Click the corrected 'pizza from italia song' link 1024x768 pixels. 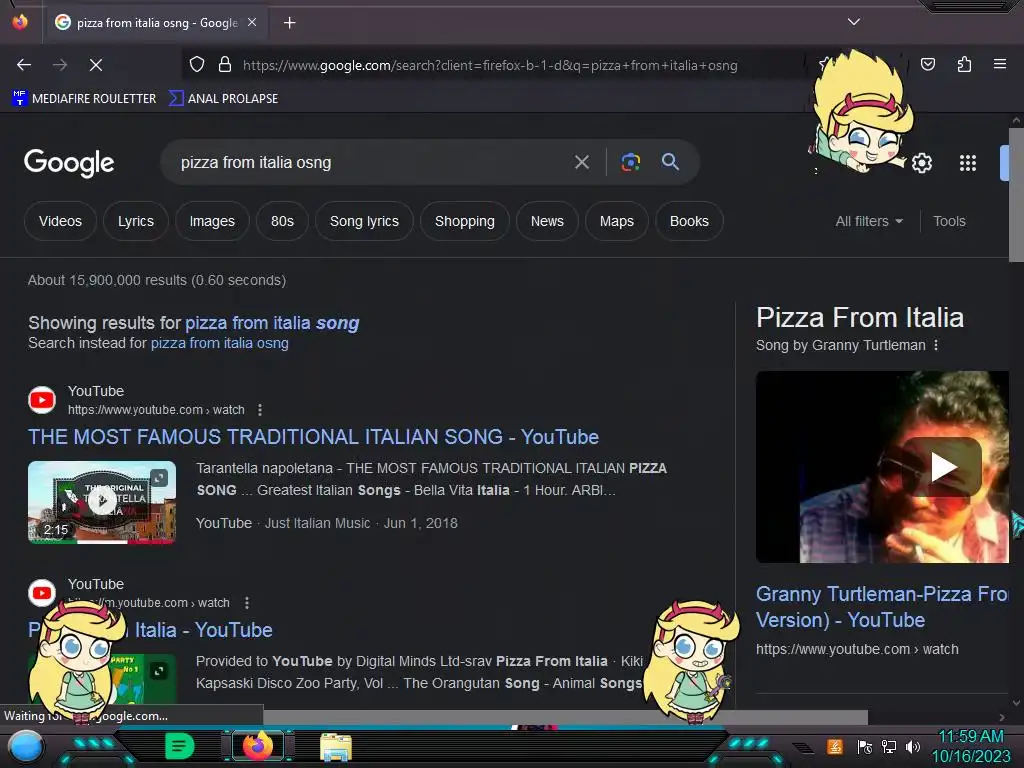(272, 323)
